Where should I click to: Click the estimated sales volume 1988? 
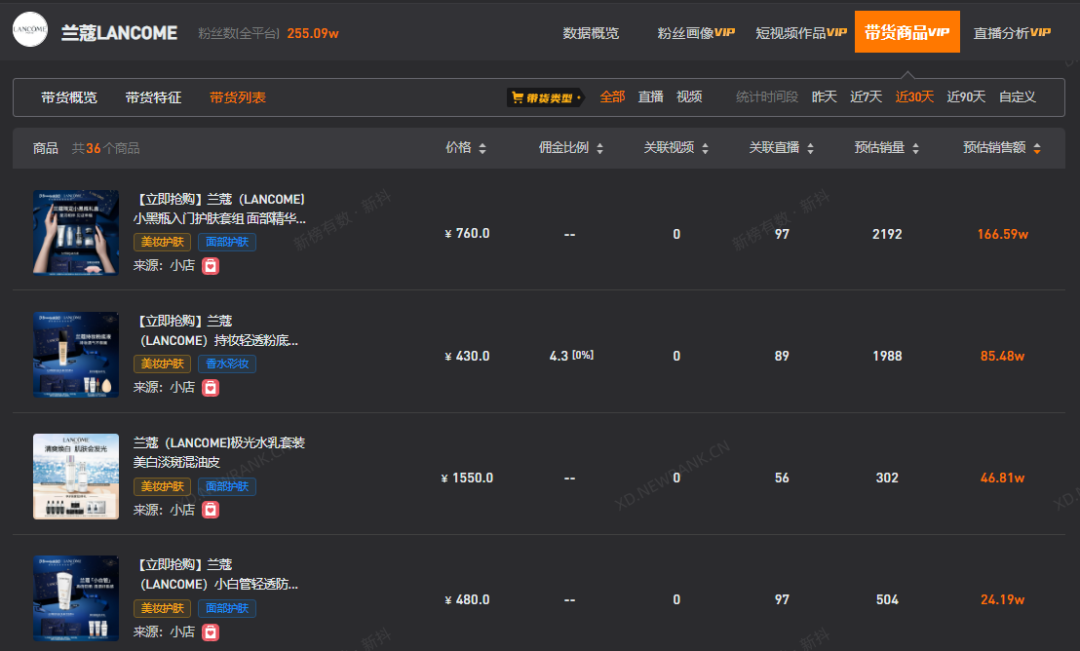click(x=887, y=356)
